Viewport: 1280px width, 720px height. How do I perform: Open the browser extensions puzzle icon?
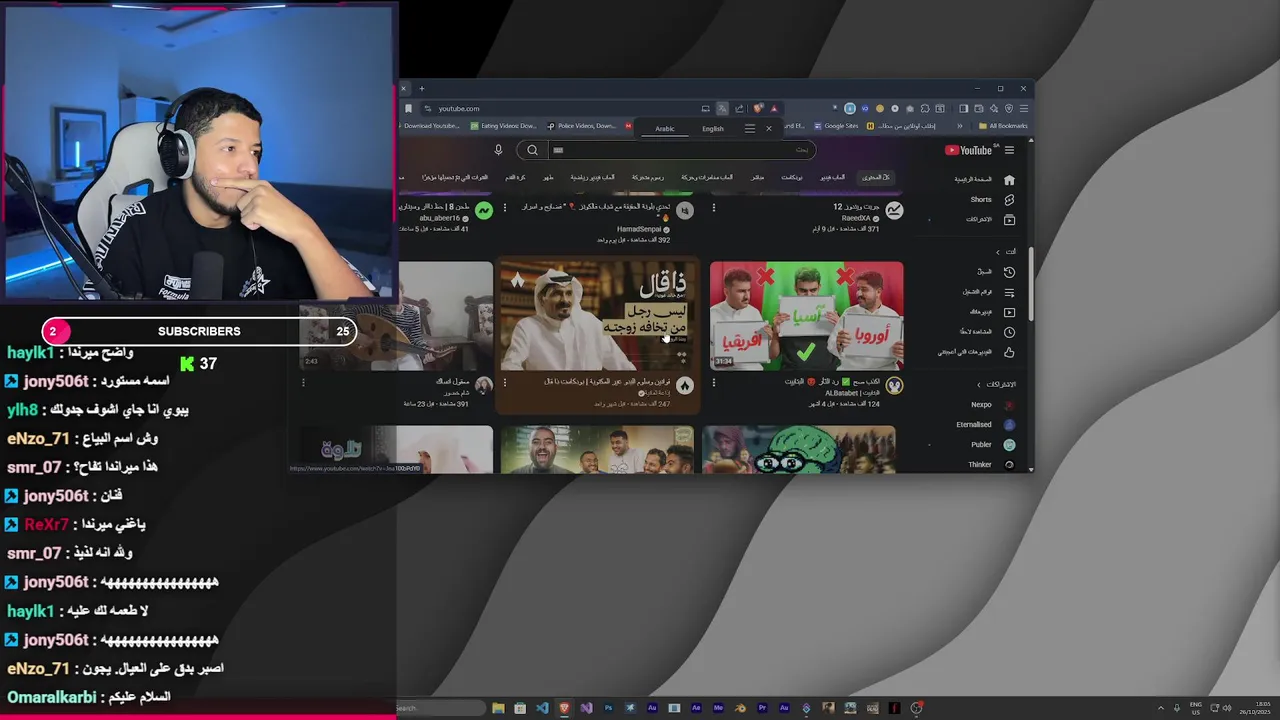tap(925, 108)
